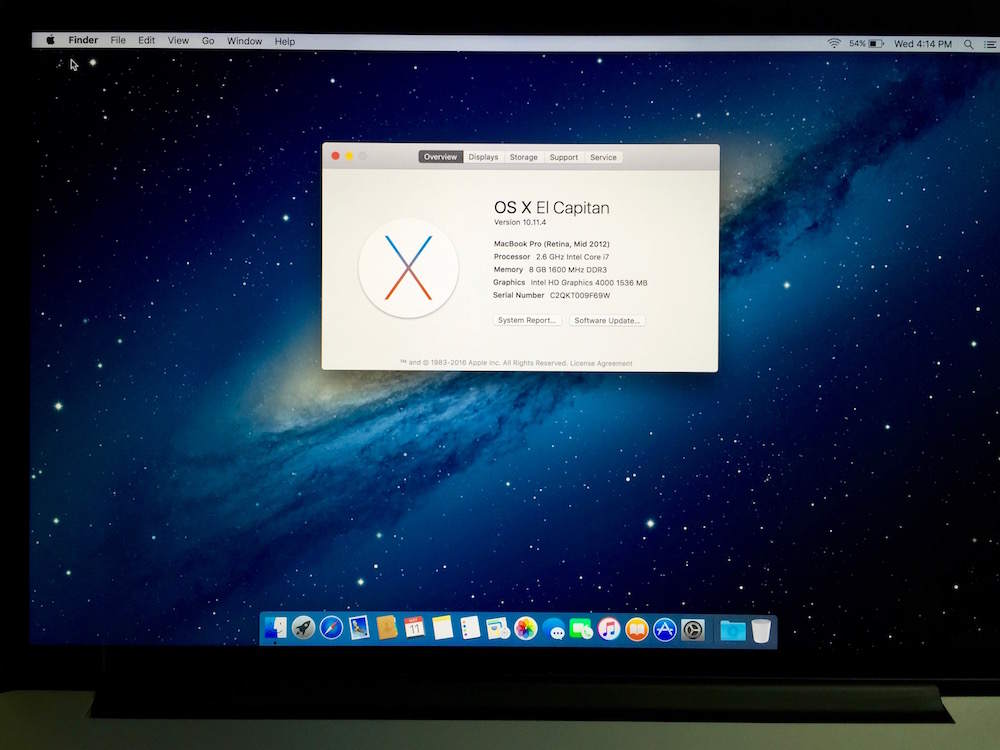
Task: Open the License Agreement link
Action: click(601, 363)
